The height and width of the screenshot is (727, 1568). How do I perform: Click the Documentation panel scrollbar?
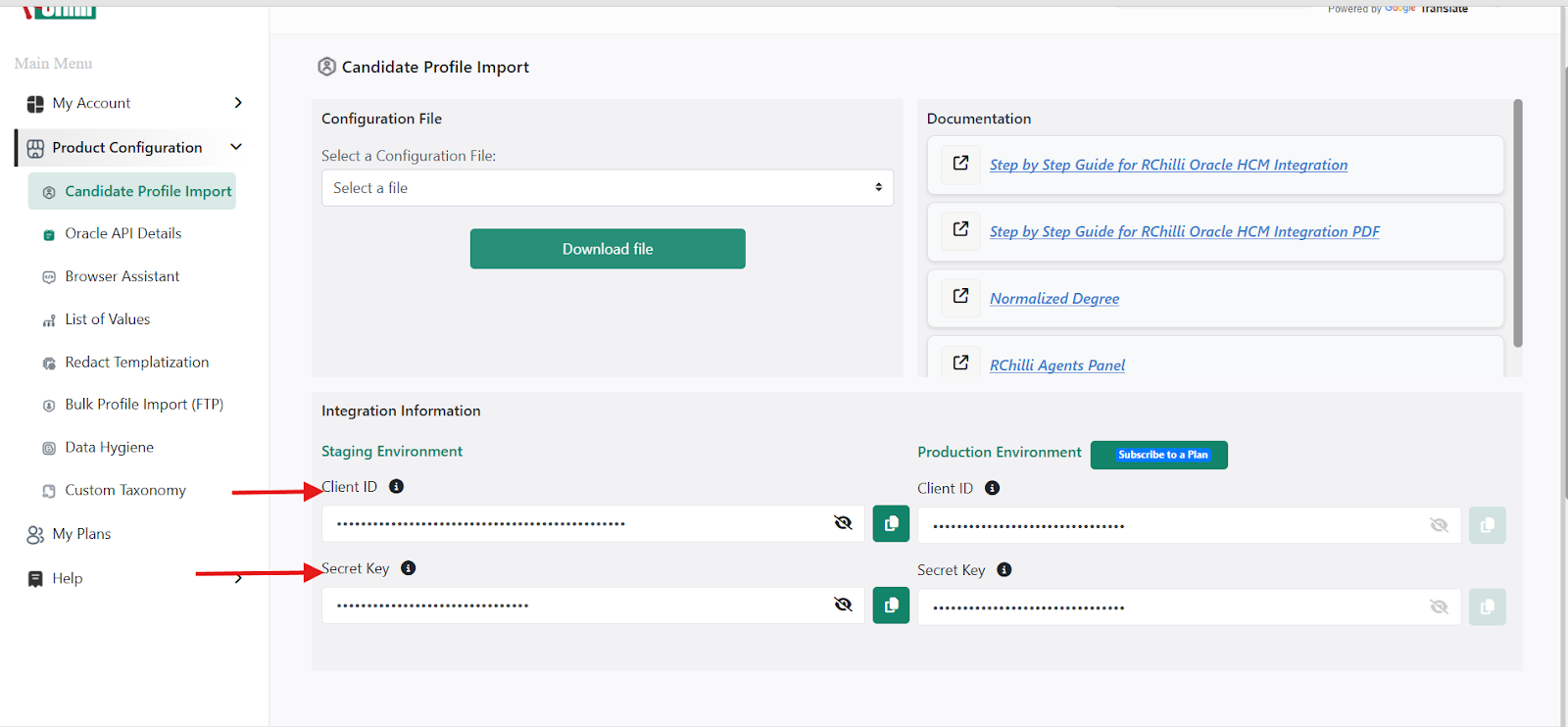pyautogui.click(x=1517, y=225)
